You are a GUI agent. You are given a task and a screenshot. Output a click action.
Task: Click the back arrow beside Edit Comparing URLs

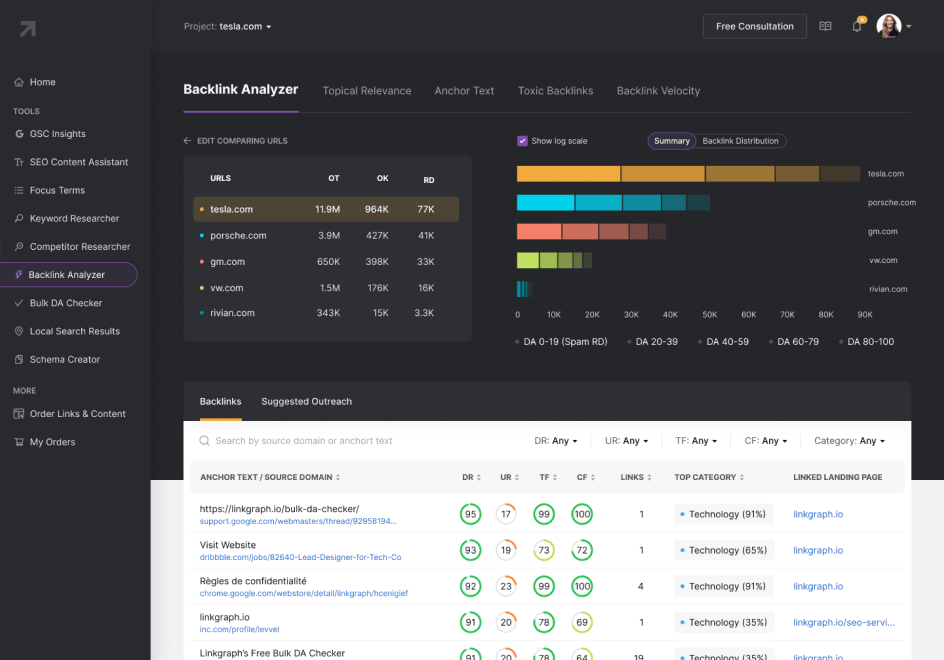tap(187, 141)
